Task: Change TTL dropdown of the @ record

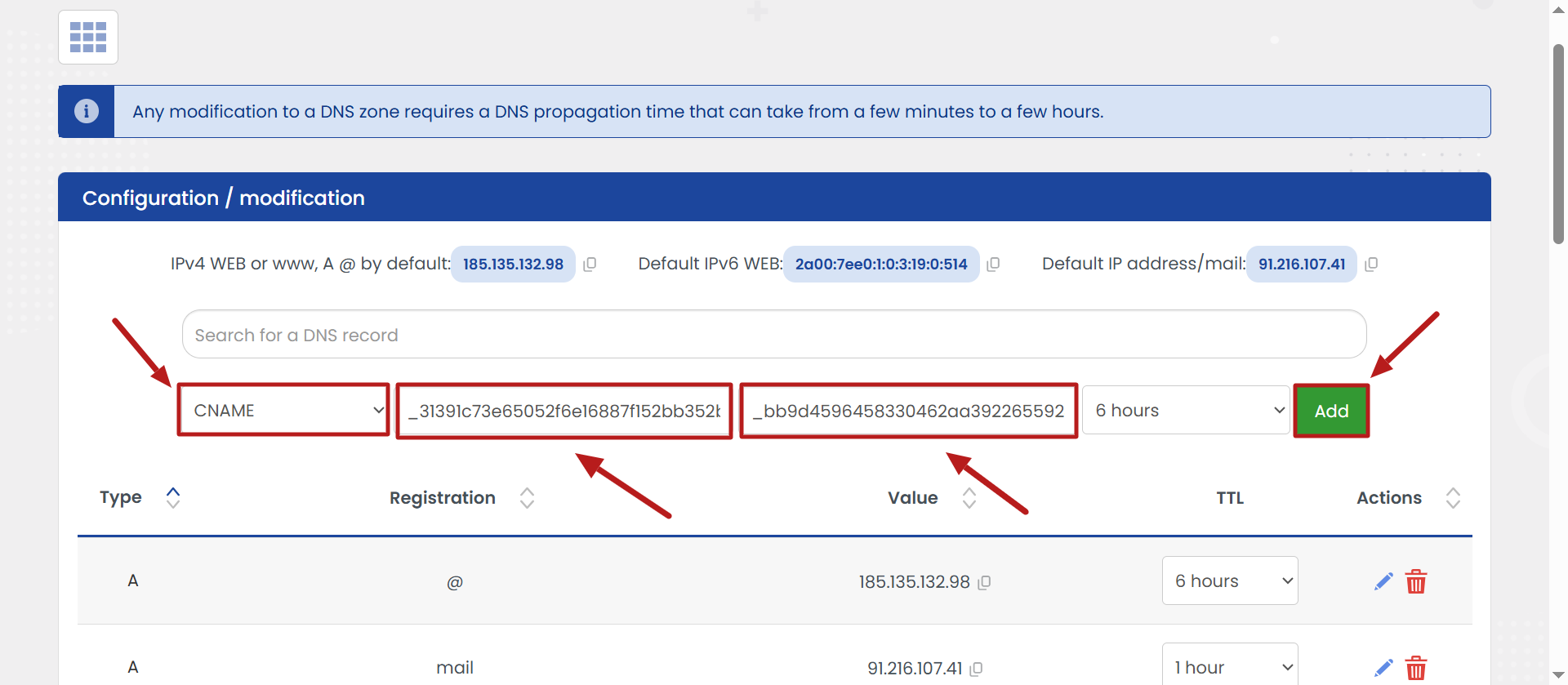Action: pyautogui.click(x=1230, y=580)
